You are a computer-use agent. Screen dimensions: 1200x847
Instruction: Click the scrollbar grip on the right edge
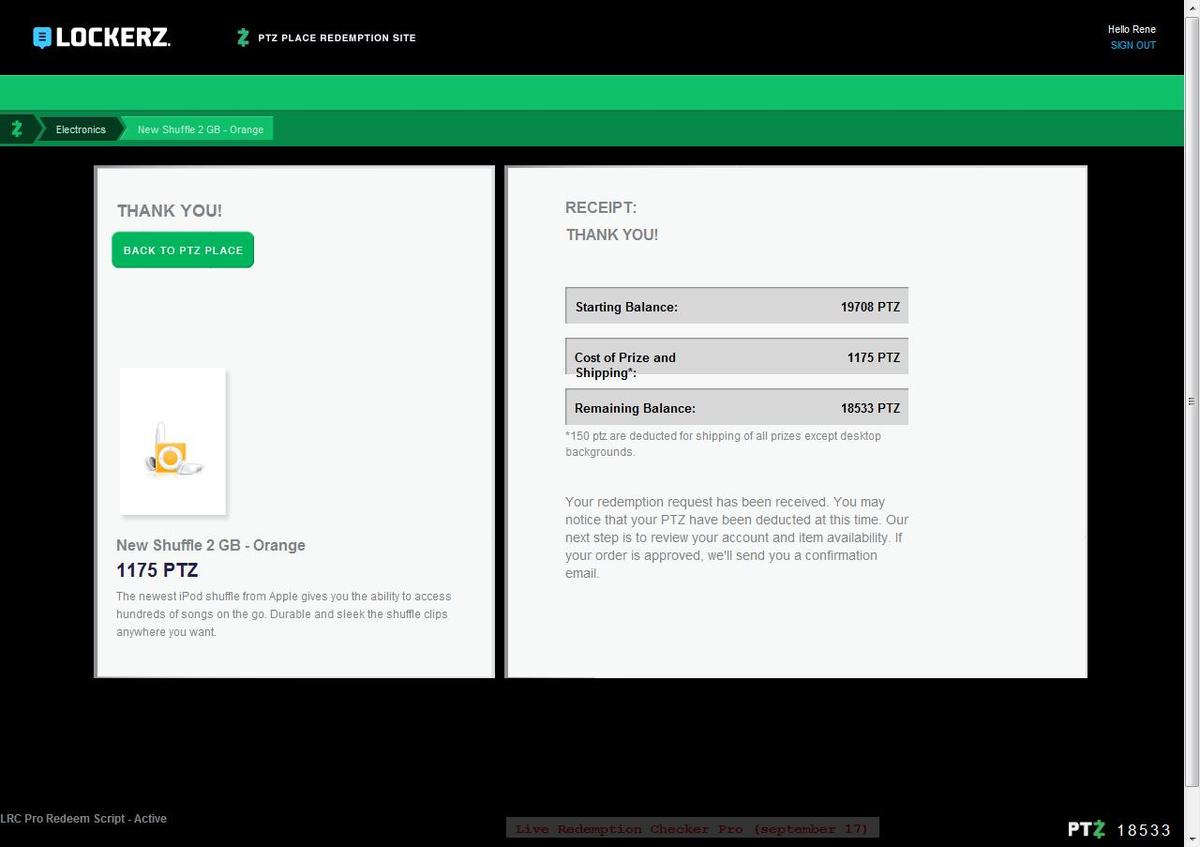pos(1191,401)
